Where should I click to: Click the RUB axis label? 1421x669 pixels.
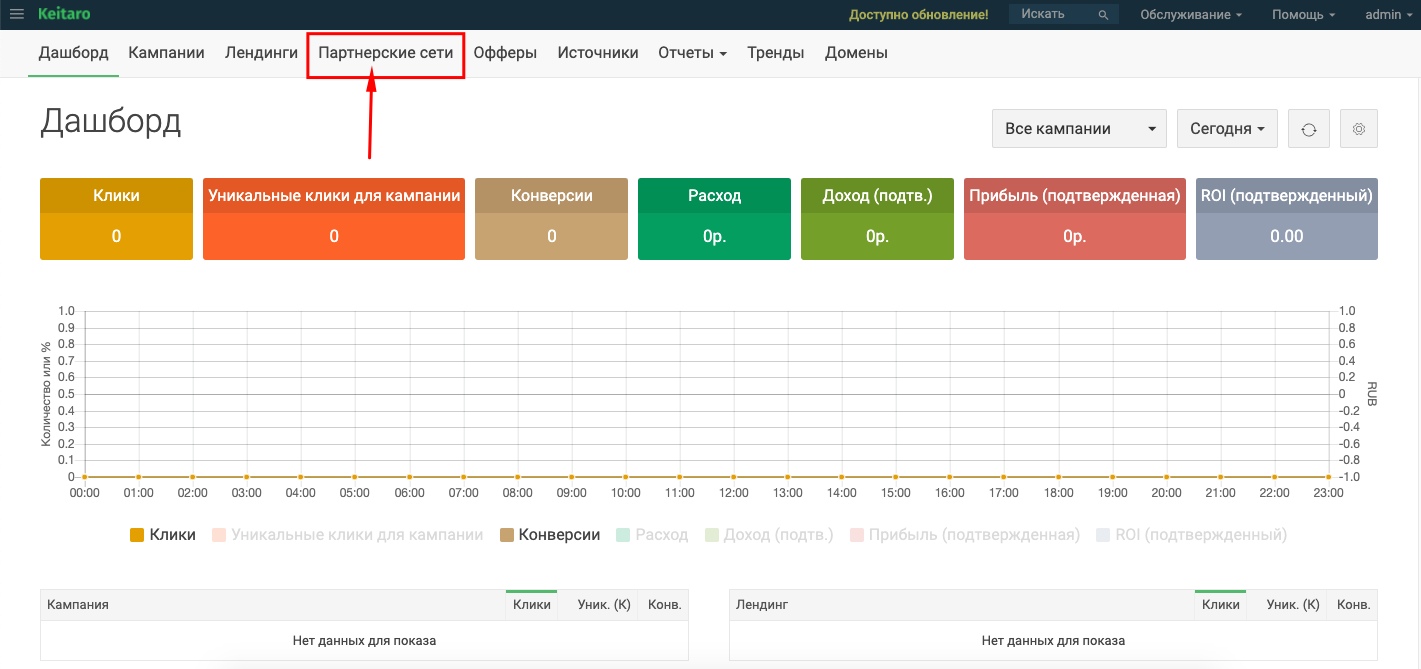click(1372, 393)
